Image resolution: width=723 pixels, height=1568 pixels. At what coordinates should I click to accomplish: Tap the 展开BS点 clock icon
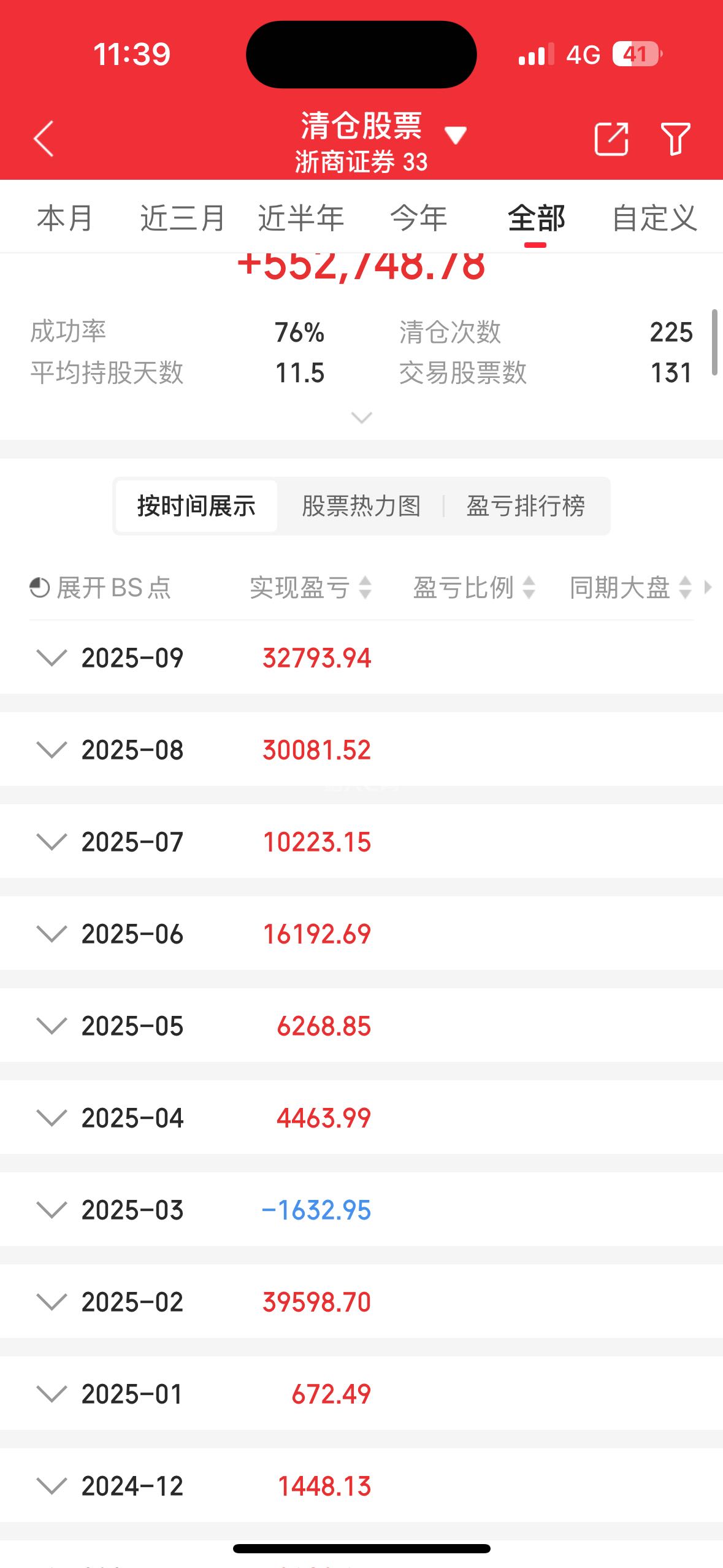40,588
